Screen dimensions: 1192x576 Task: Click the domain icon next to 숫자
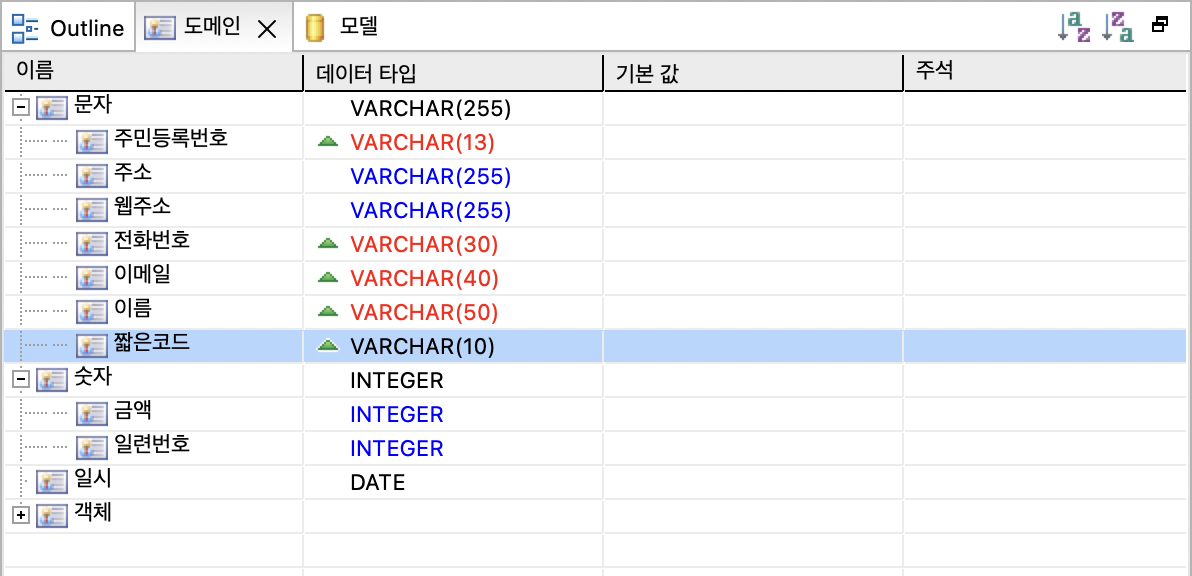[x=50, y=380]
